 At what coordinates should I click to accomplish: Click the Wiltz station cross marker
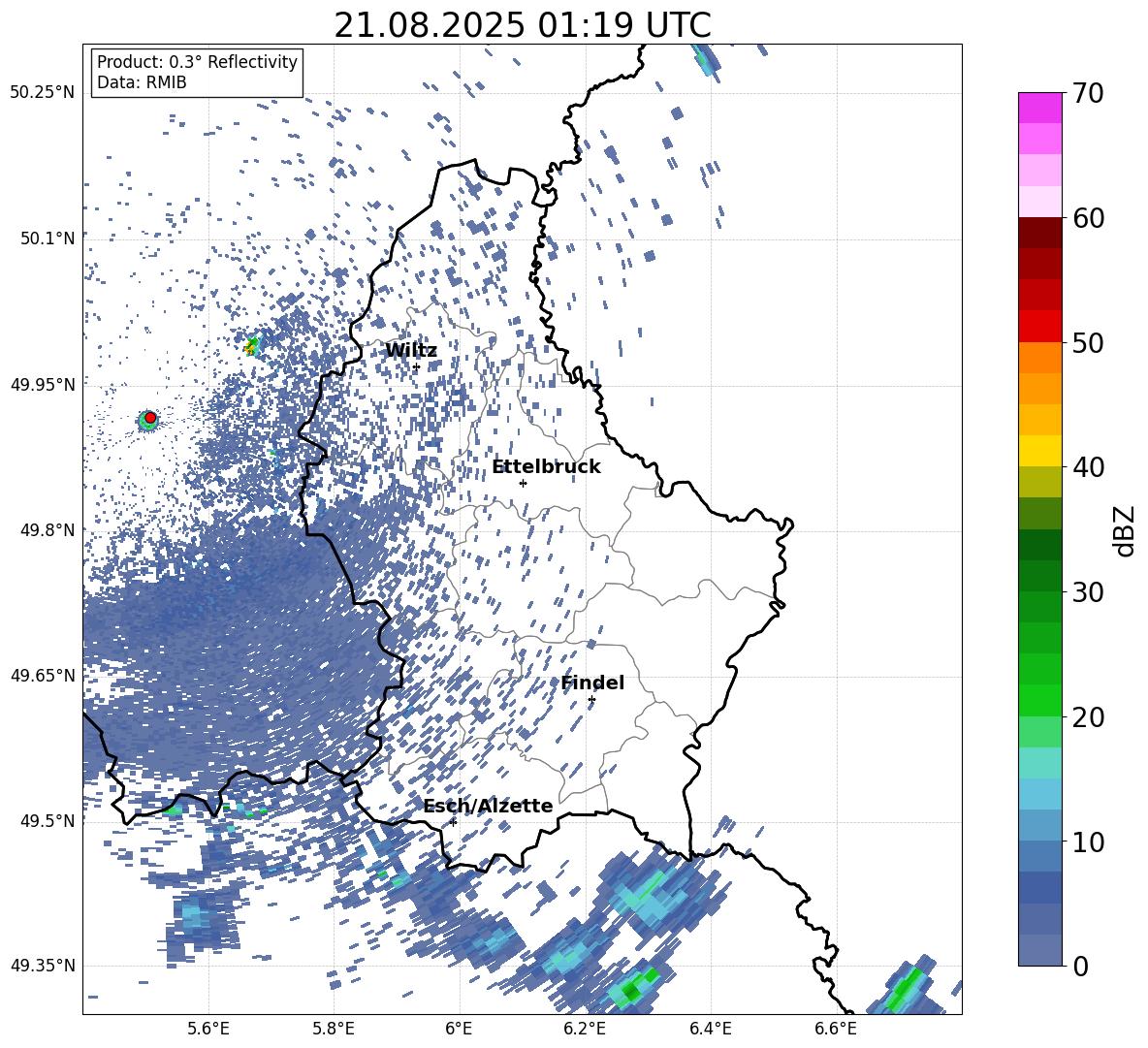[416, 367]
